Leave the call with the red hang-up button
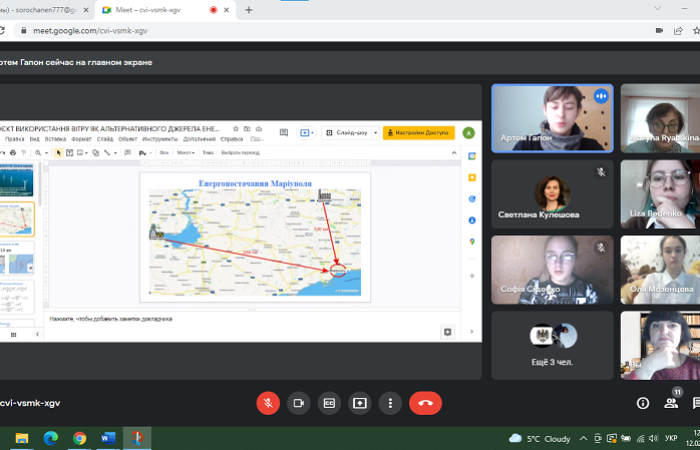 [425, 403]
